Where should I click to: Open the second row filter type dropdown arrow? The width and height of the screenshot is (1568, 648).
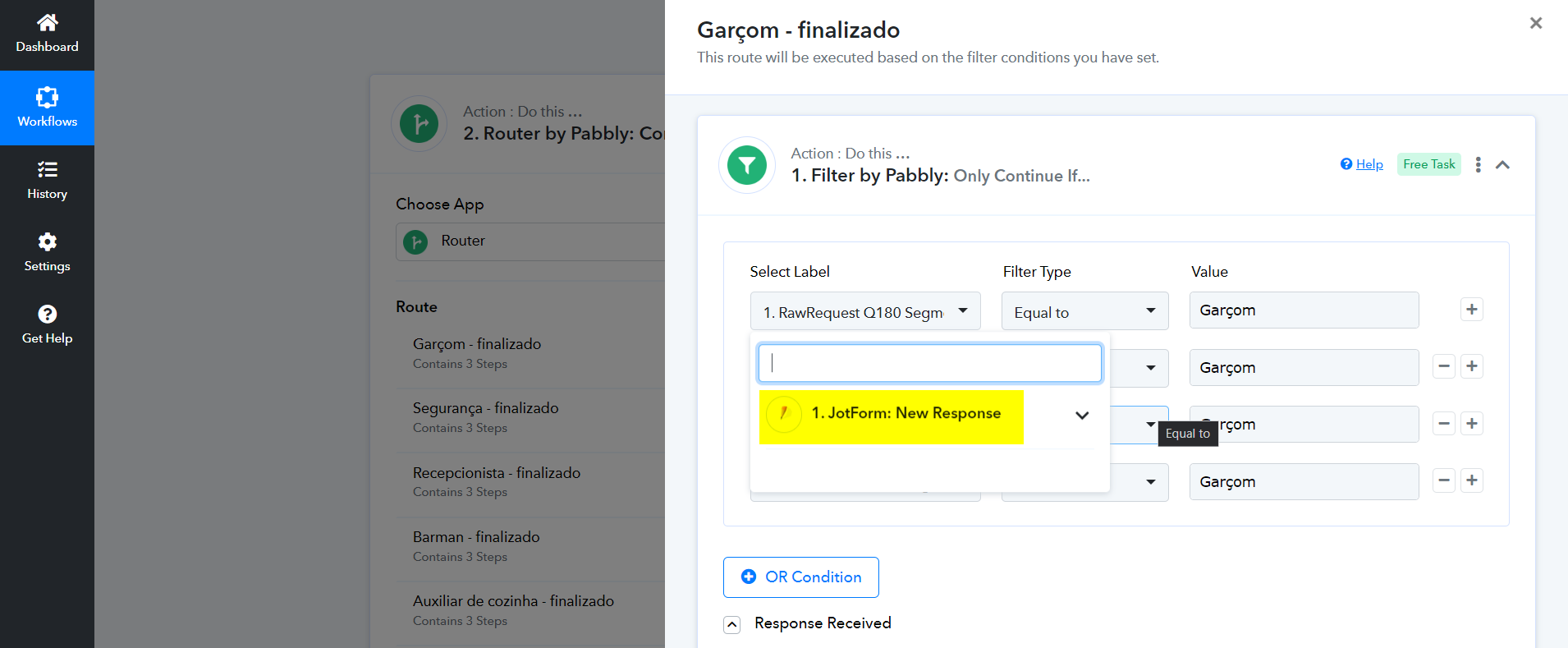point(1151,367)
